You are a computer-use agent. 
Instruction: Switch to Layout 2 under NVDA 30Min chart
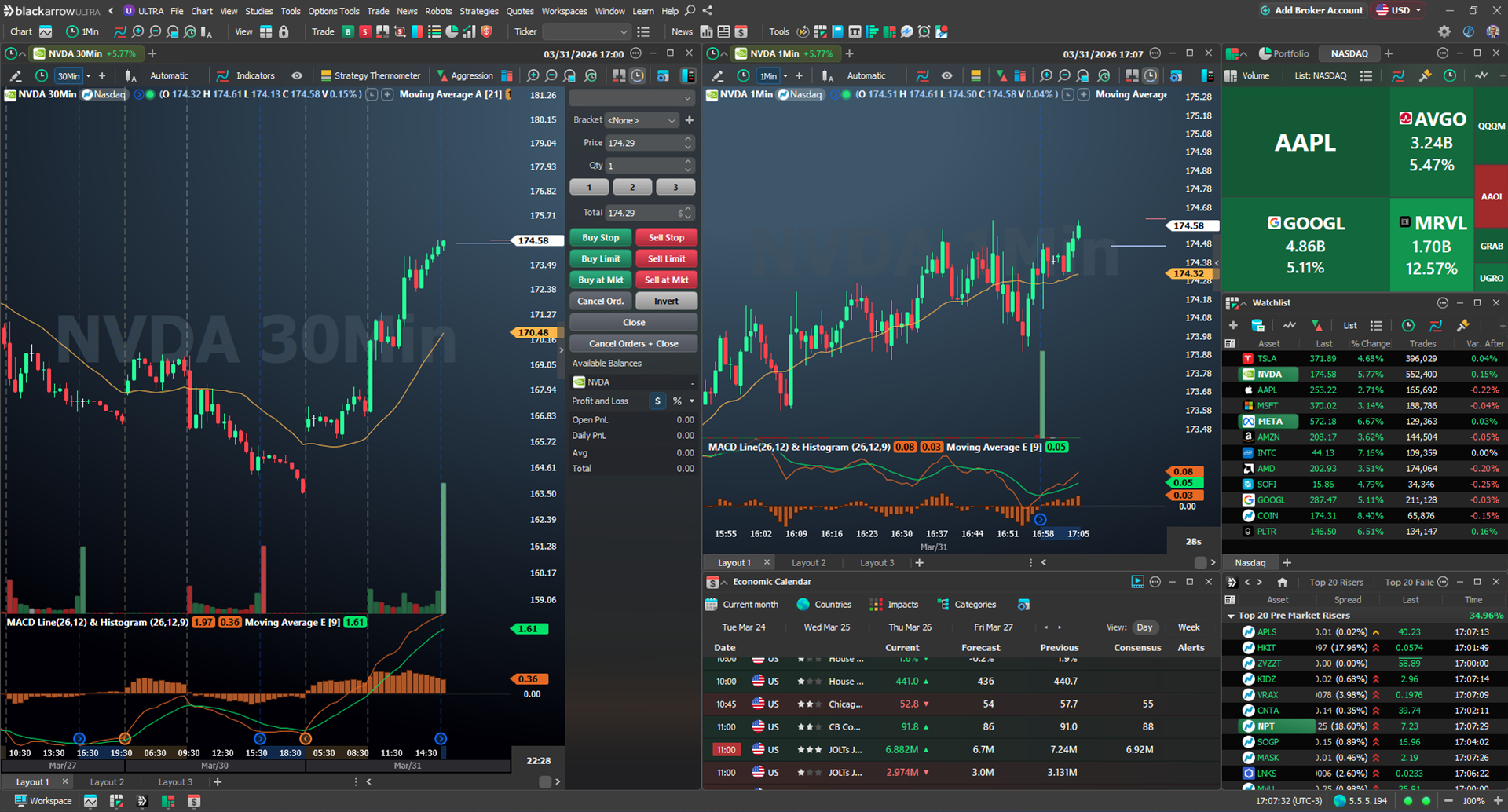107,782
